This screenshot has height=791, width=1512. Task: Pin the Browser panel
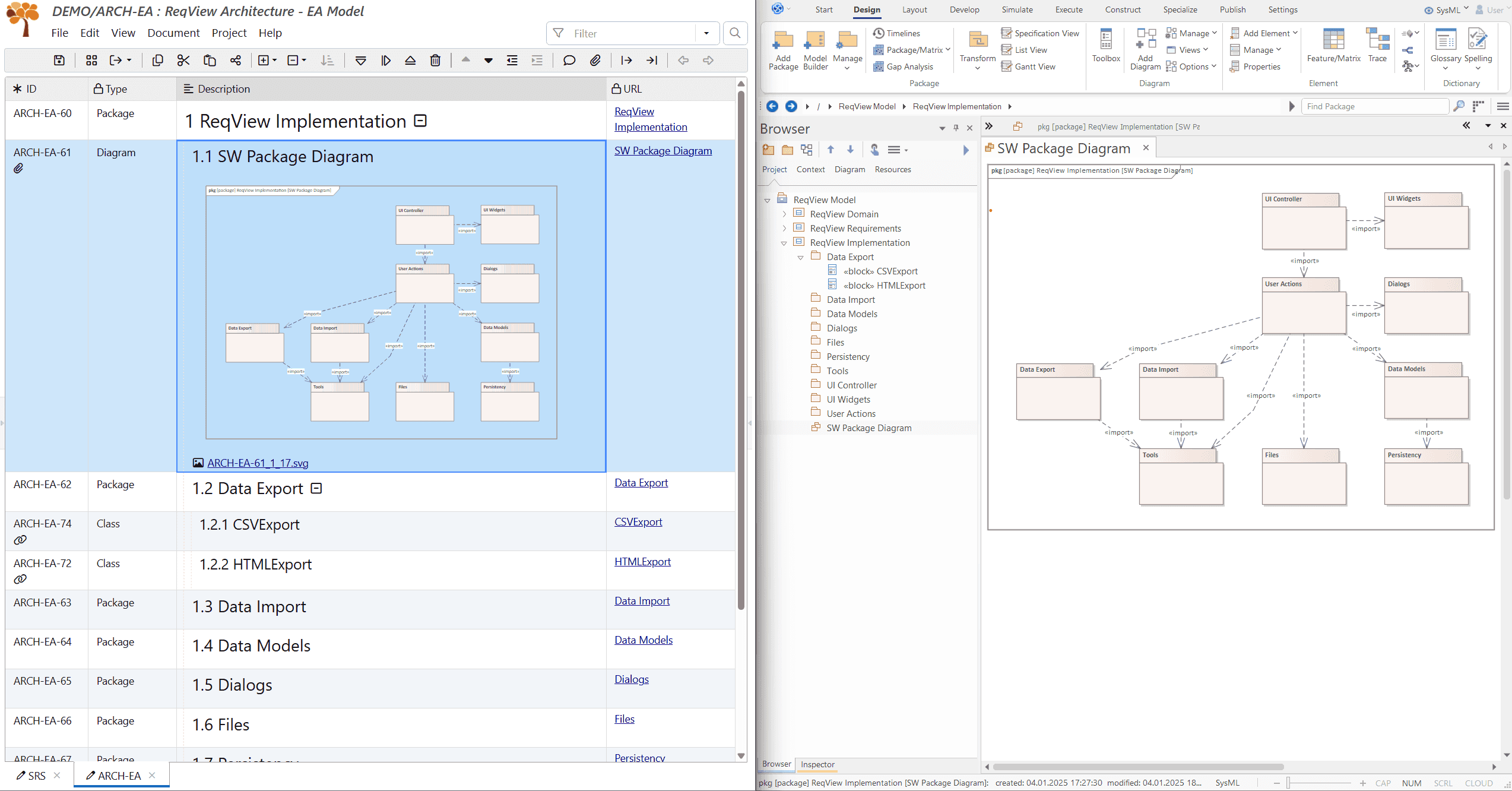click(956, 128)
